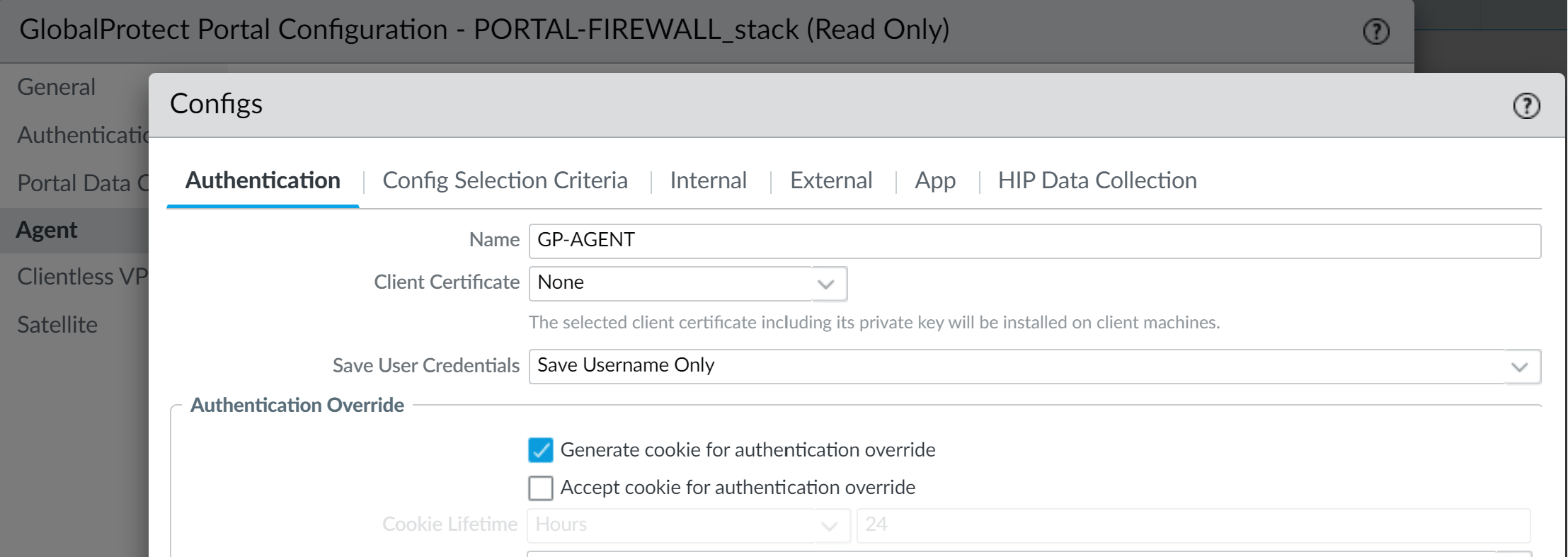Expand the Client Certificate dropdown
Screen dimensions: 1568x557
coord(826,283)
